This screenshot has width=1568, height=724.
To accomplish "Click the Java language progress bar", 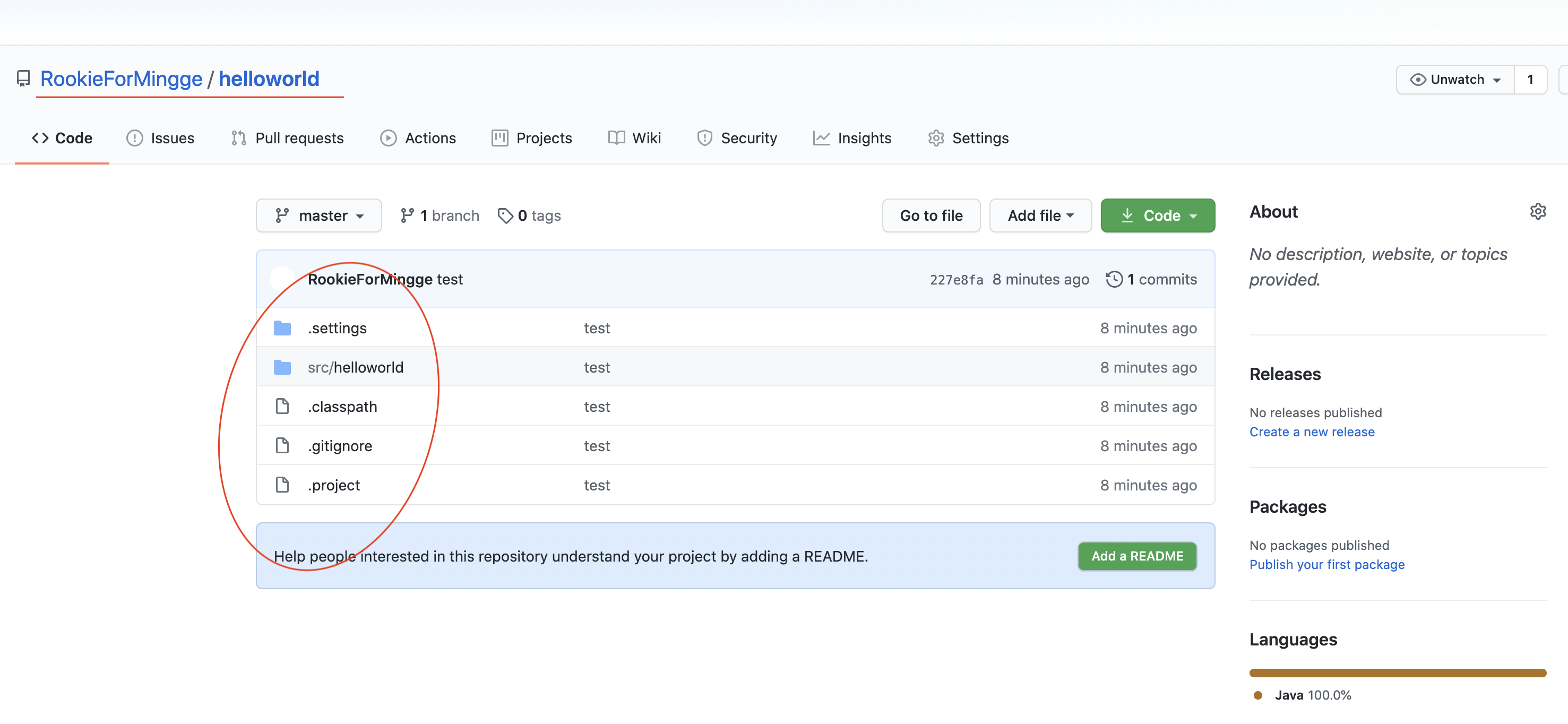I will [x=1398, y=673].
